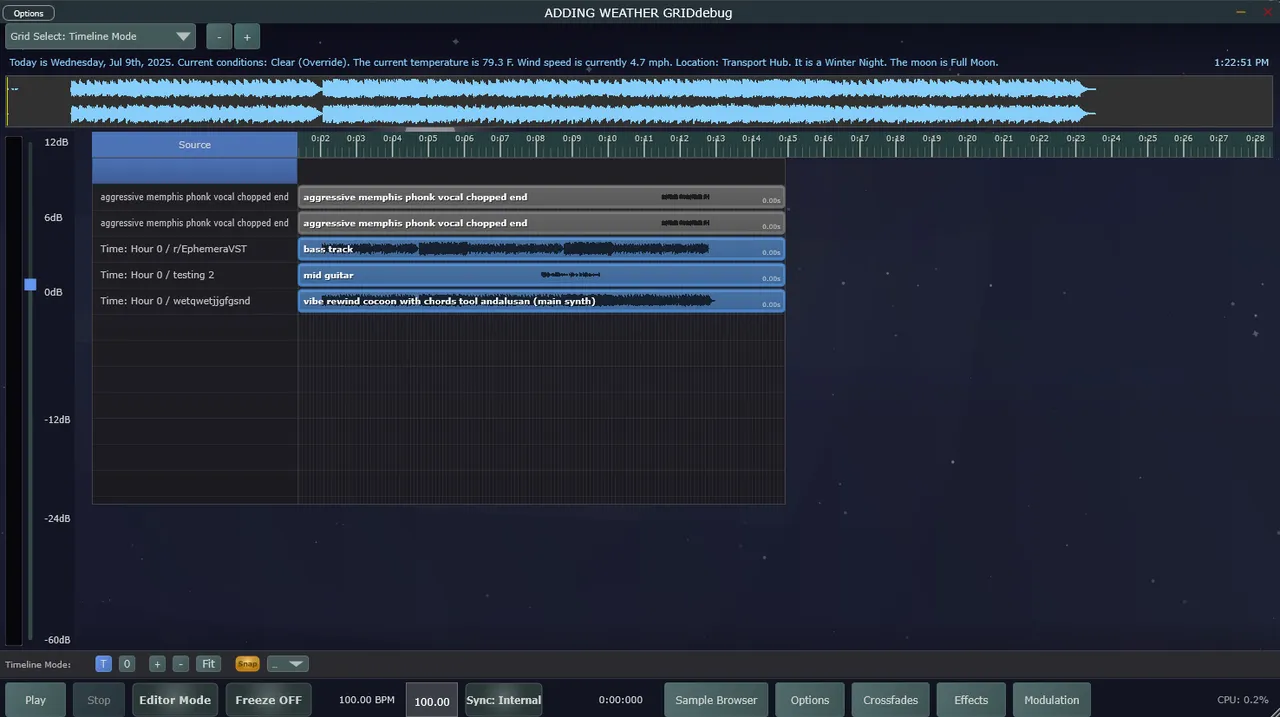
Task: Zoom out using the - timeline icon
Action: (x=181, y=663)
